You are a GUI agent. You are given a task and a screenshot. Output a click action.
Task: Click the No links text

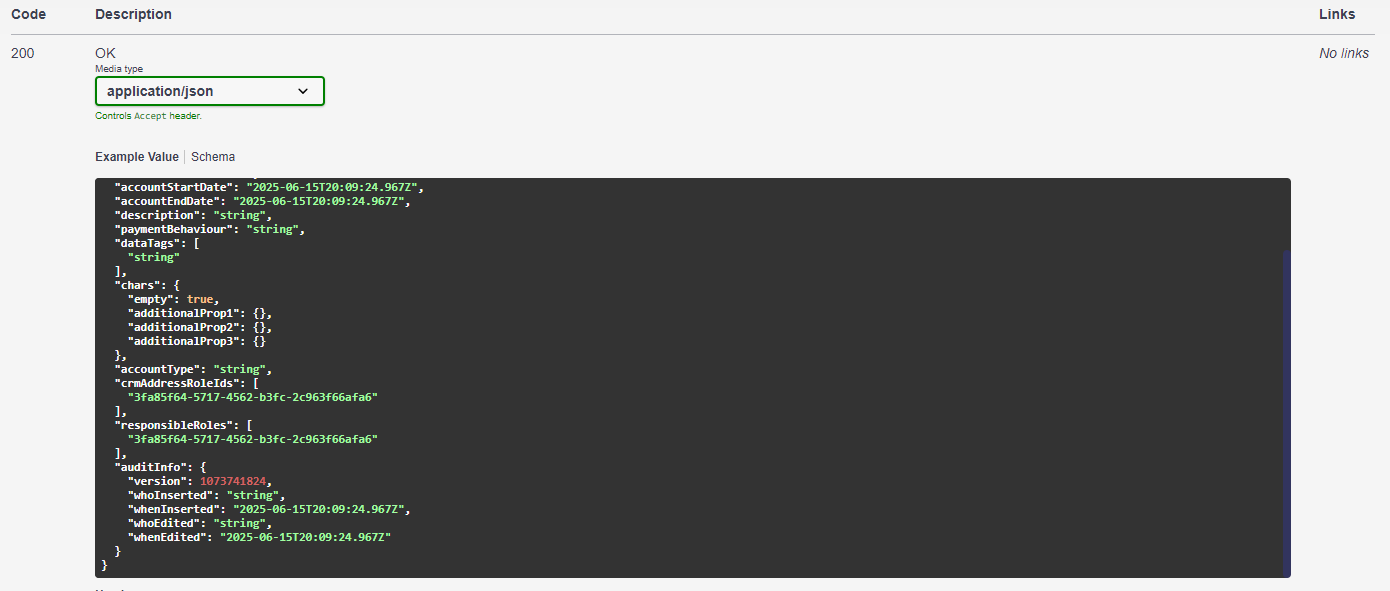click(x=1343, y=52)
